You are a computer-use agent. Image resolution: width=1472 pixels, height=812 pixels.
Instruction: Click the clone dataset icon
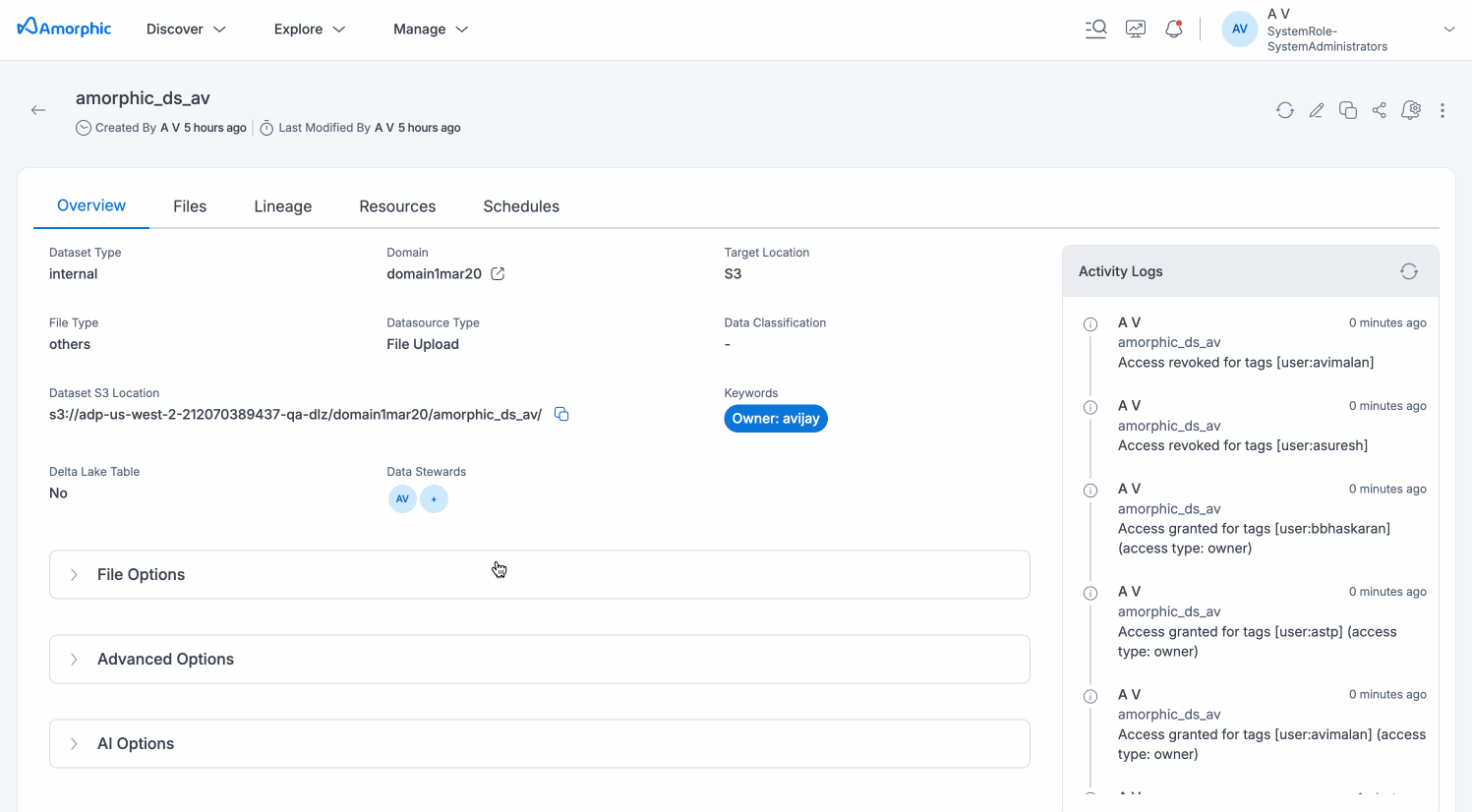[x=1347, y=110]
